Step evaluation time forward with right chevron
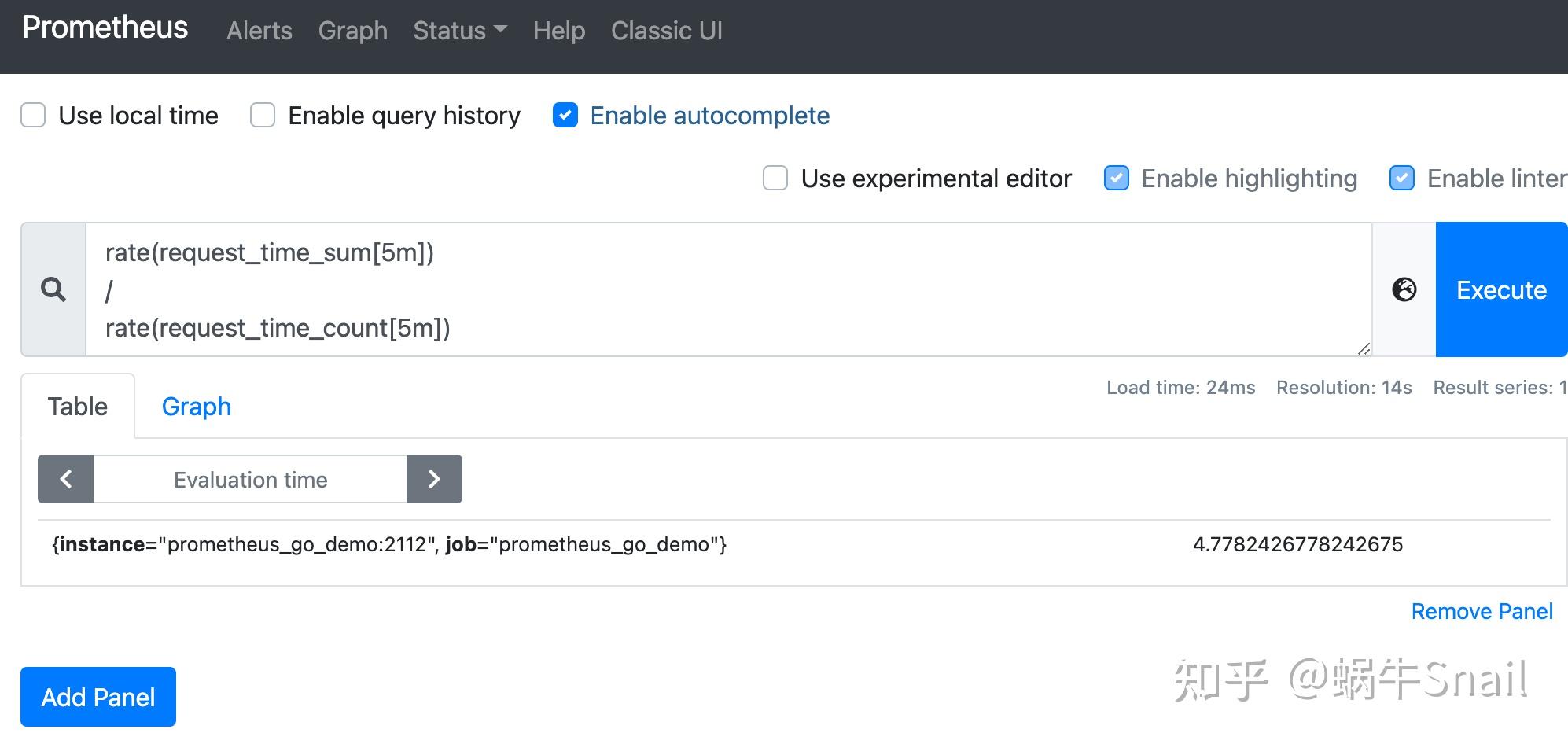 click(434, 479)
